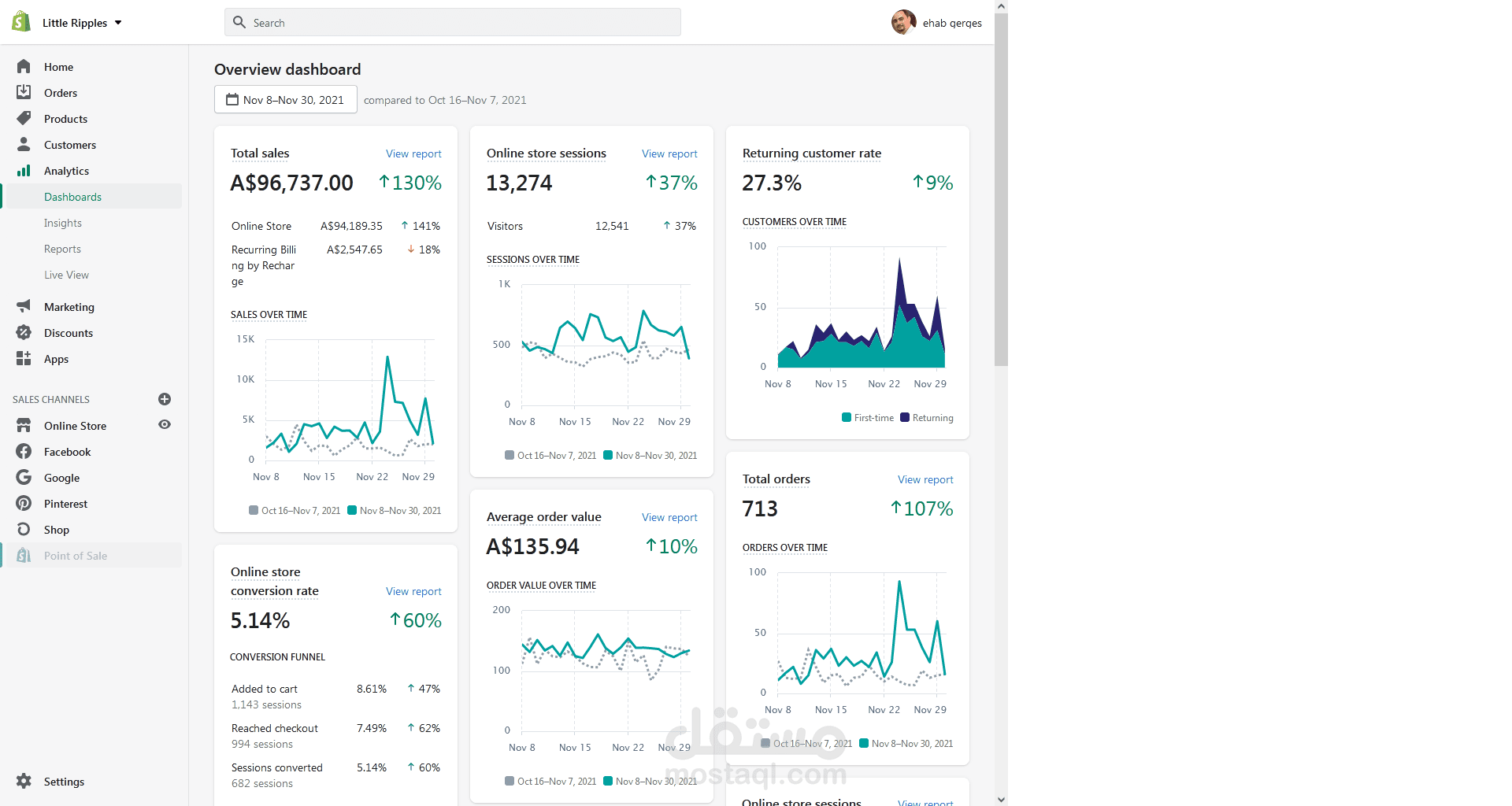1512x806 pixels.
Task: Select Live View in Analytics submenu
Action: click(x=66, y=275)
